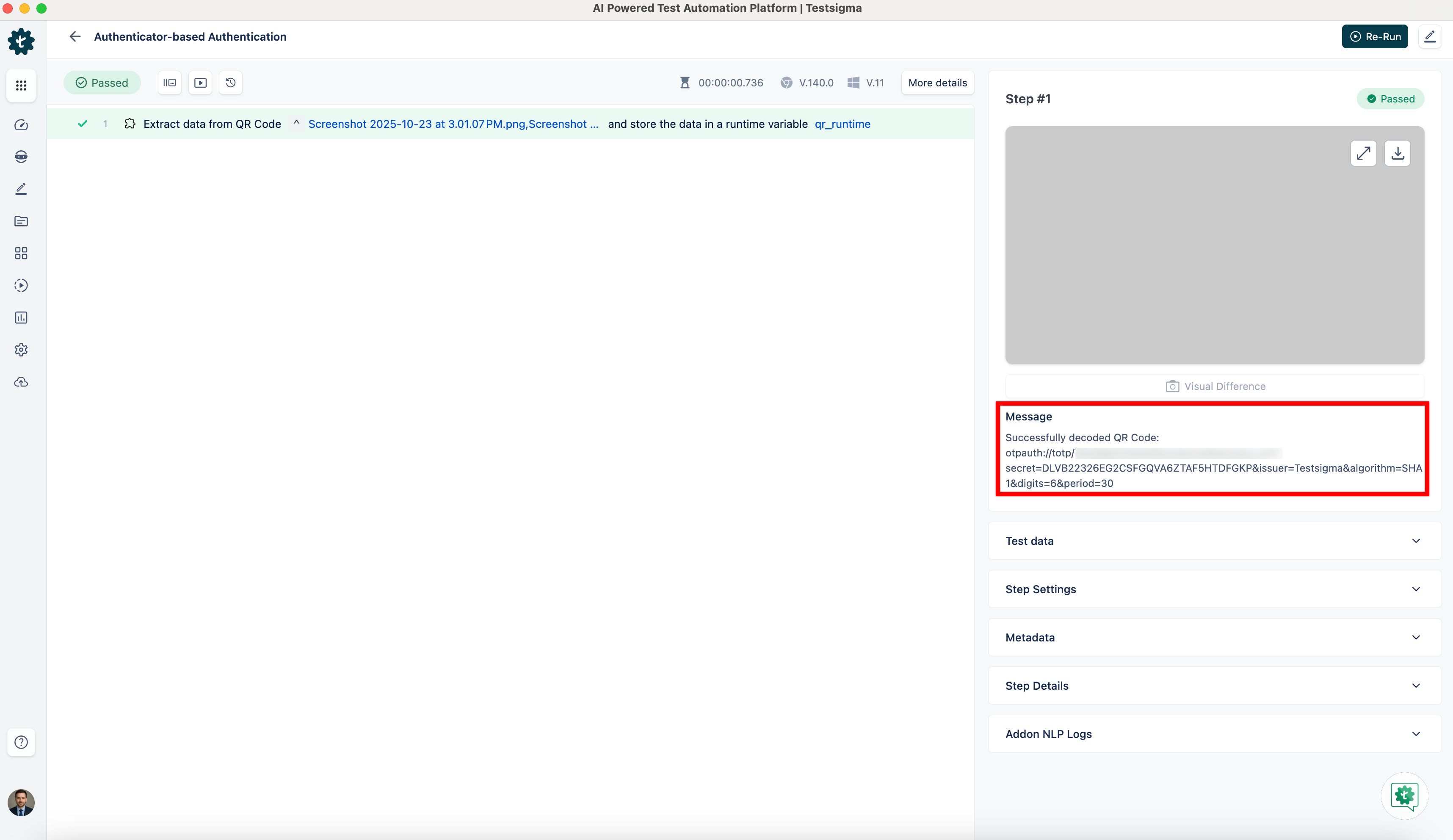This screenshot has height=840, width=1453.
Task: Open the apps grid icon in sidebar
Action: [x=21, y=86]
